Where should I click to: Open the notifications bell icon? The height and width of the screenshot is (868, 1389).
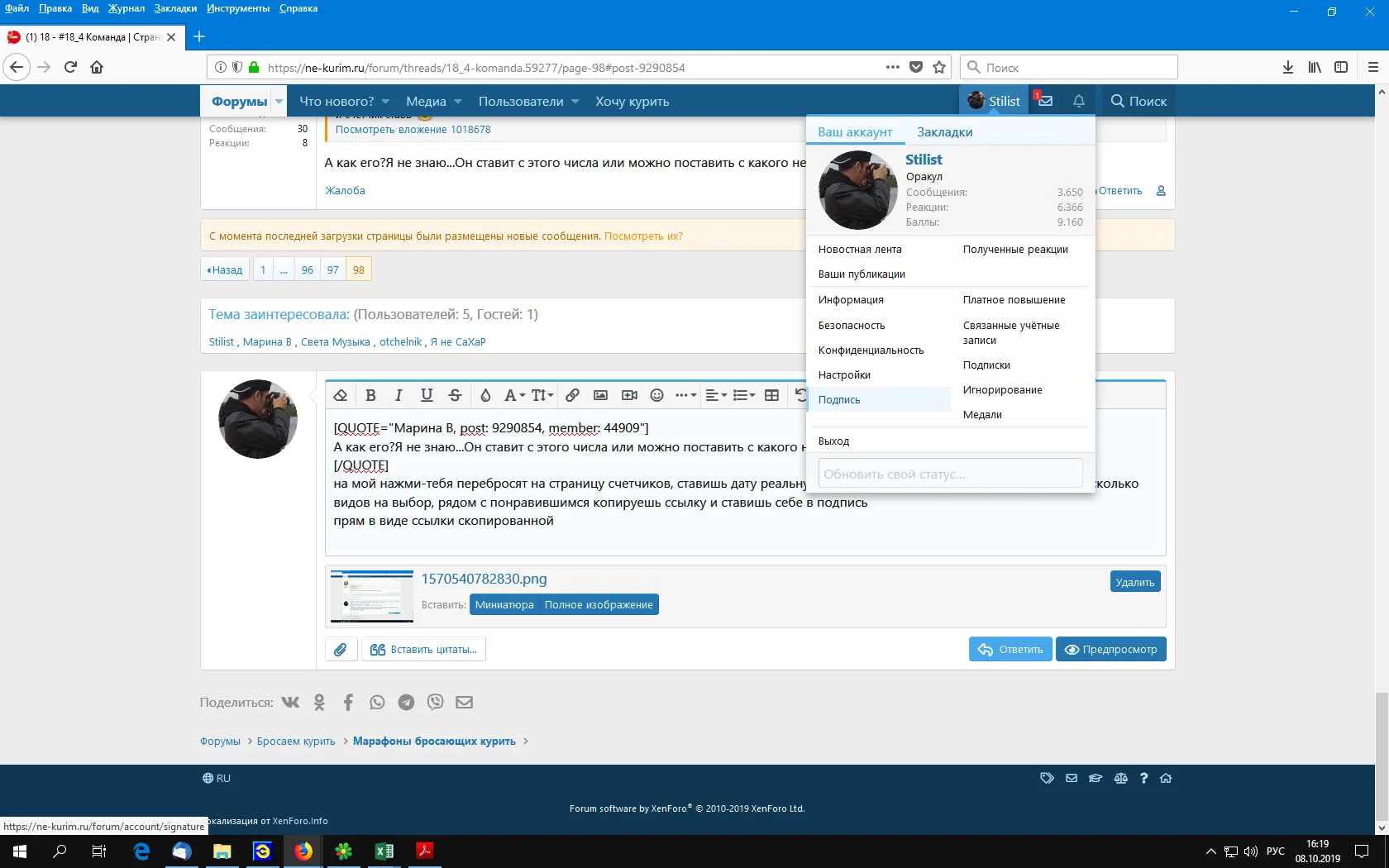tap(1079, 101)
